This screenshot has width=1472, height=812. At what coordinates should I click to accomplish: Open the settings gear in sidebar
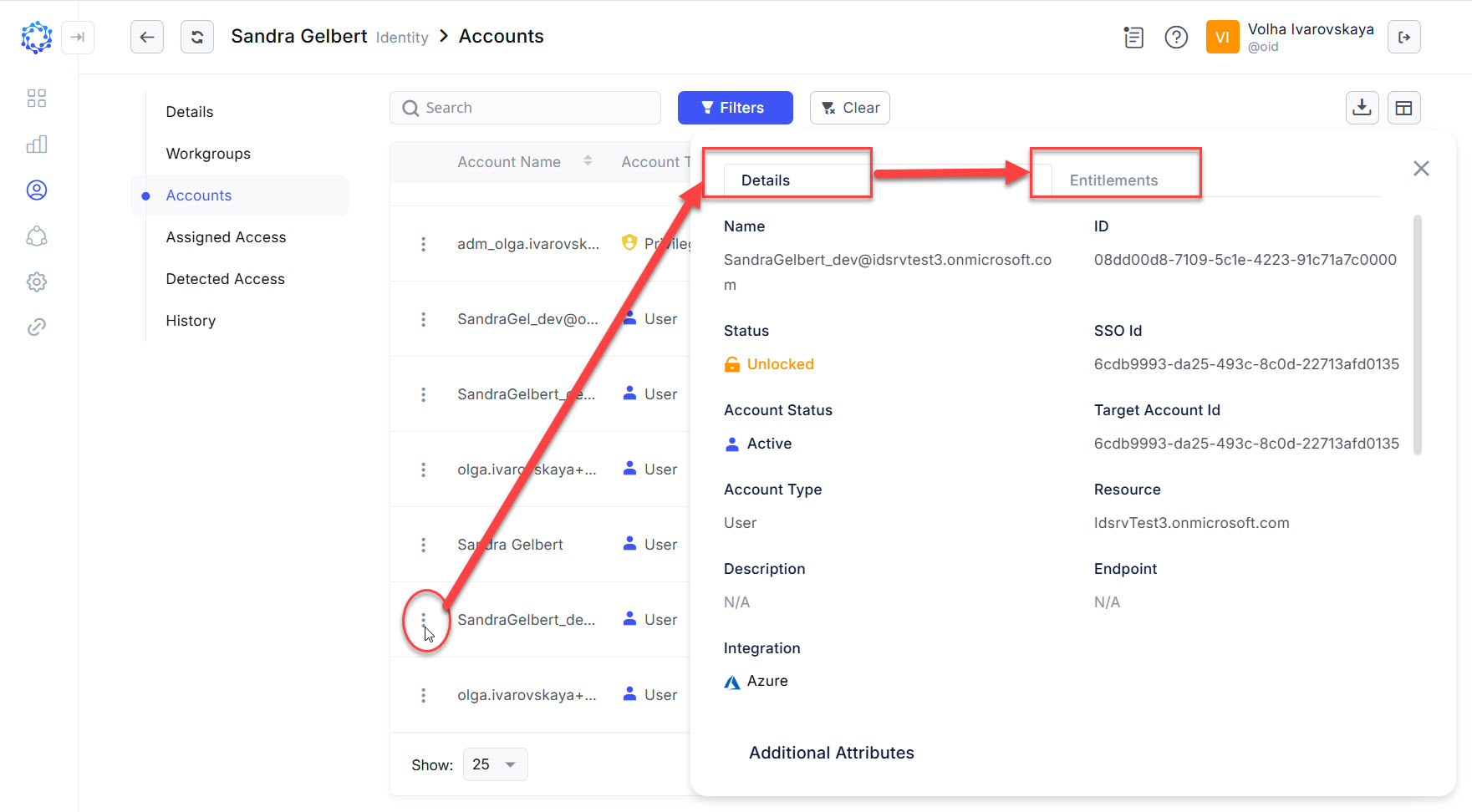click(37, 282)
